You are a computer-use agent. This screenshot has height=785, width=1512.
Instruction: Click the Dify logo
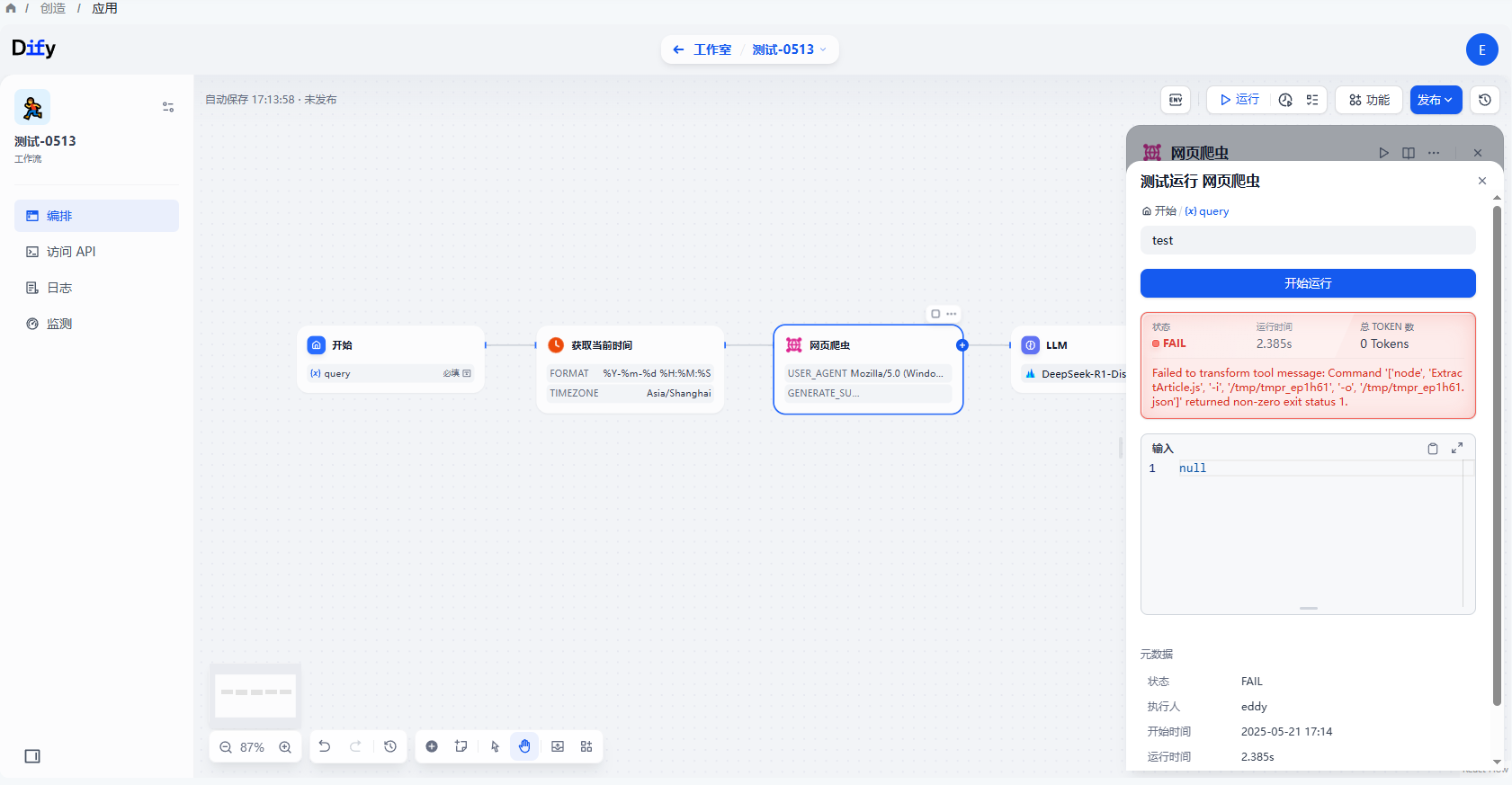[34, 49]
